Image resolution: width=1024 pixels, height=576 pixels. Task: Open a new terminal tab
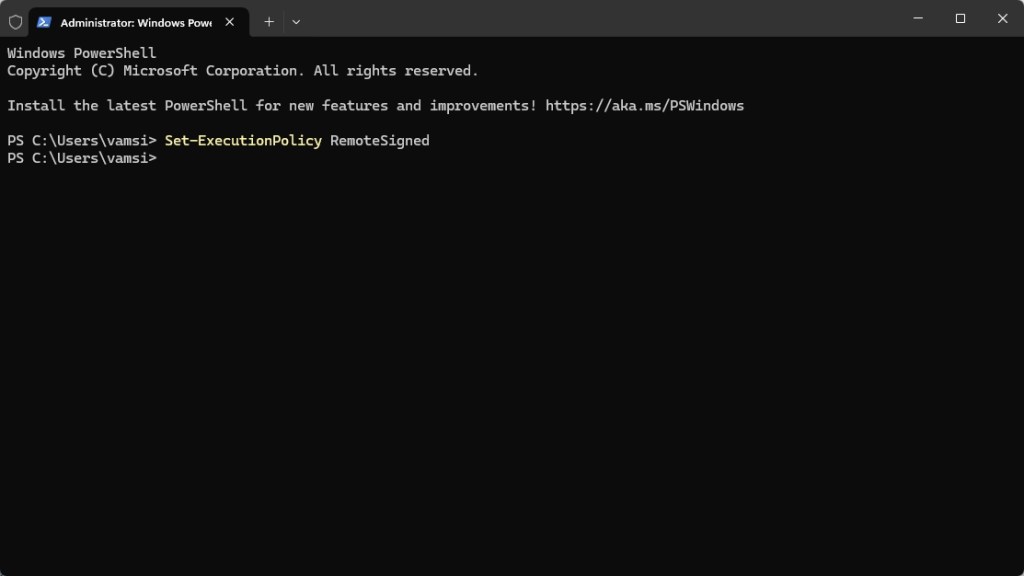[x=268, y=21]
